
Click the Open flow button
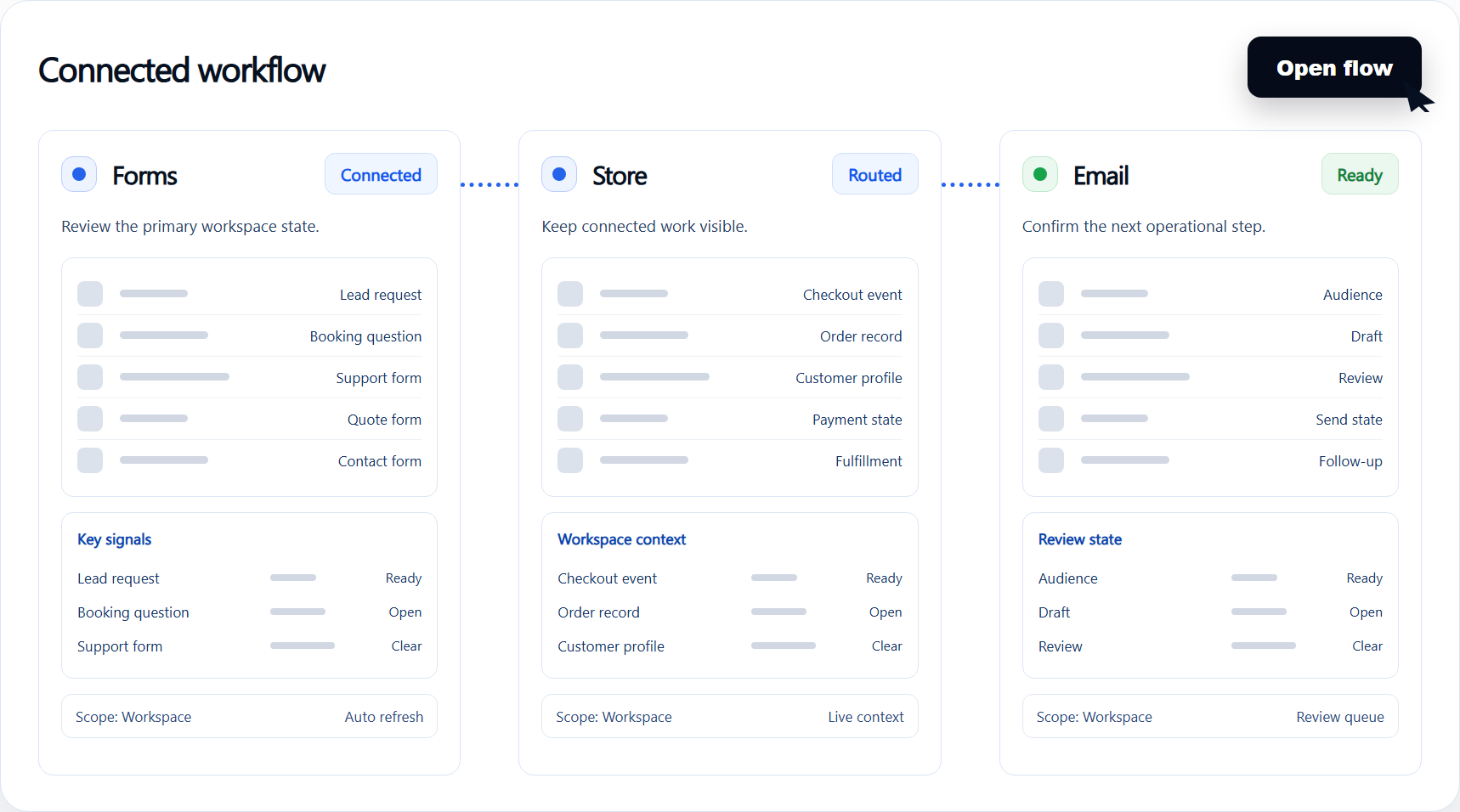click(1334, 67)
